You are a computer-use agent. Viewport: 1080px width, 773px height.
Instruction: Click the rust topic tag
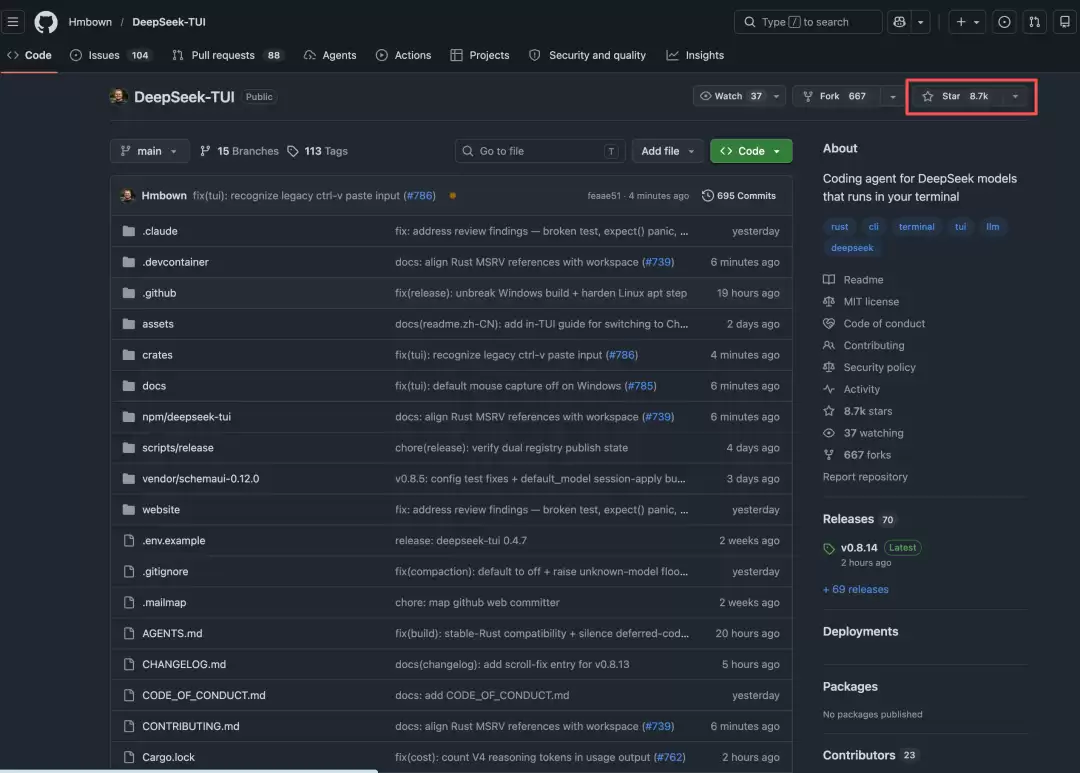[839, 227]
